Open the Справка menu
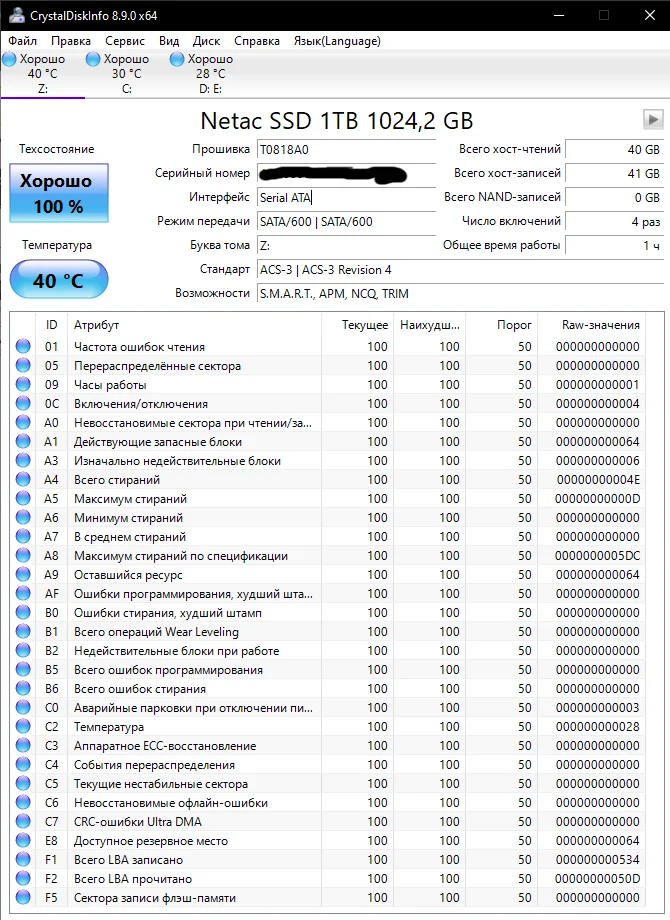Image resolution: width=670 pixels, height=920 pixels. point(257,41)
